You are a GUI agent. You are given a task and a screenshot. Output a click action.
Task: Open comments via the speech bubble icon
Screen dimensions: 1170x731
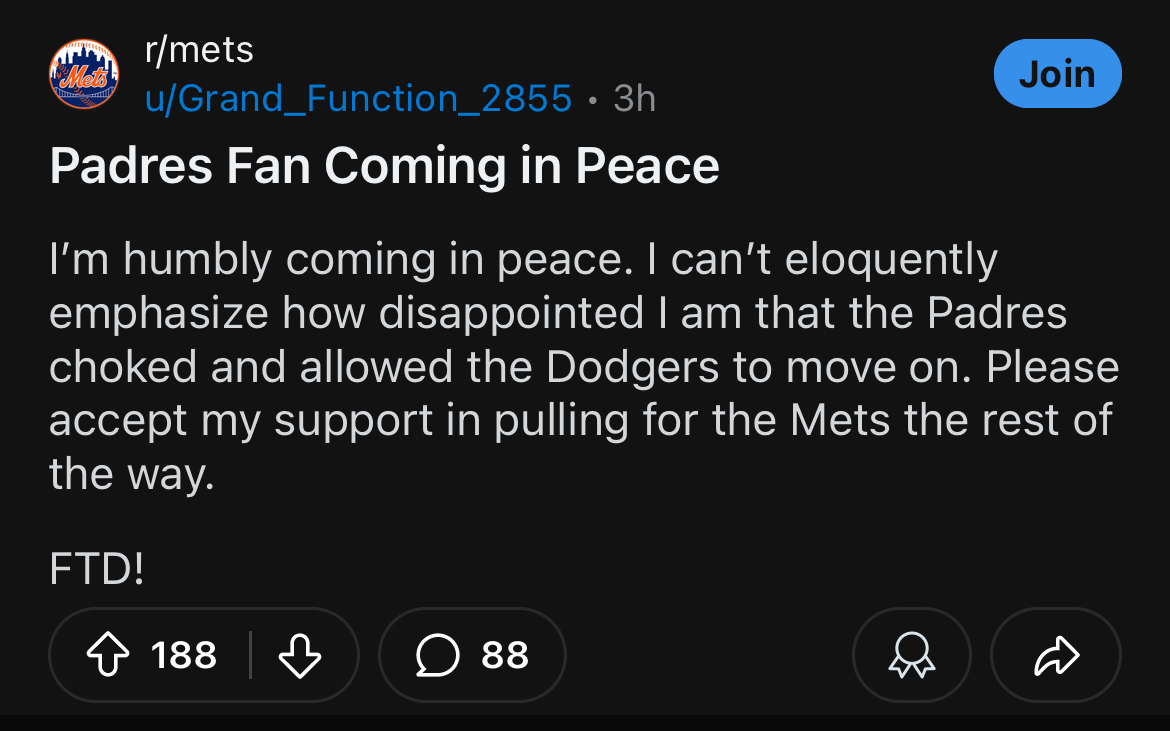437,655
